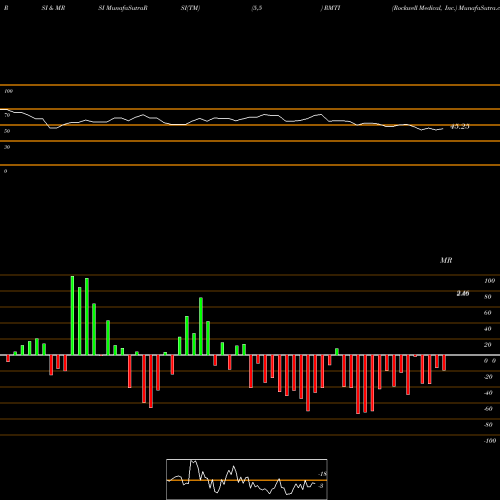Click the RSI current value 43.23
This screenshot has width=500, height=500.
pos(460,127)
